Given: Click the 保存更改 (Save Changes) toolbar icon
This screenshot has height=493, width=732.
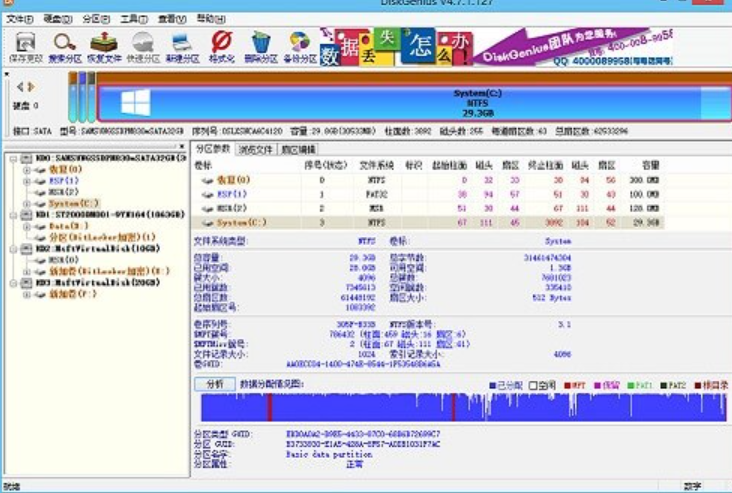Looking at the screenshot, I should click(25, 47).
